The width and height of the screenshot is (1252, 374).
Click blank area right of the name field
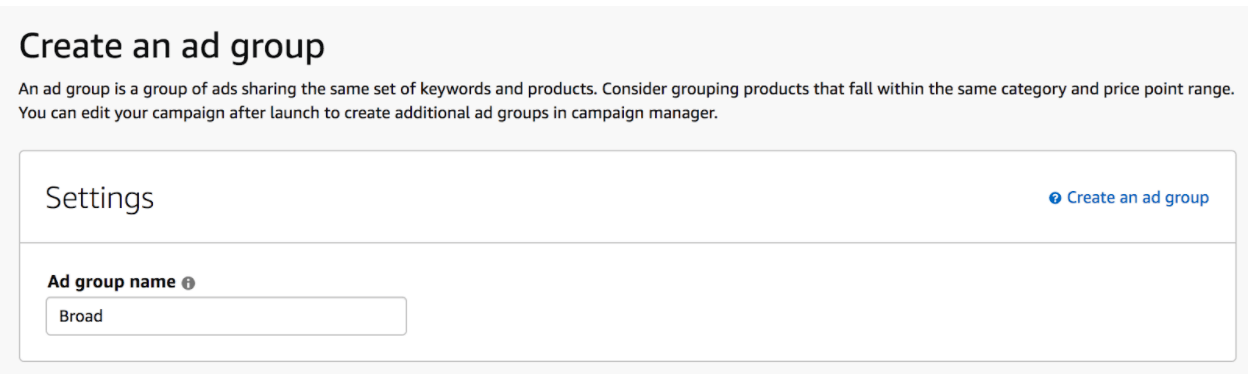click(x=800, y=316)
